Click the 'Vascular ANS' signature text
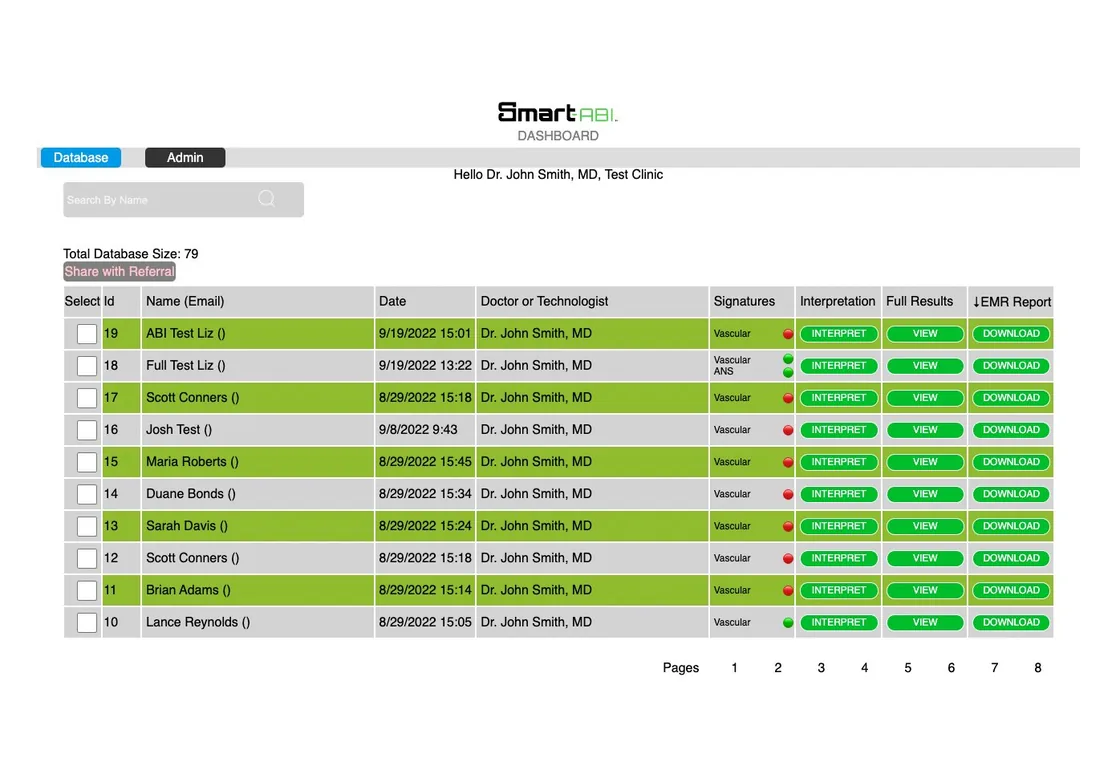This screenshot has width=1120, height=770. coord(732,366)
